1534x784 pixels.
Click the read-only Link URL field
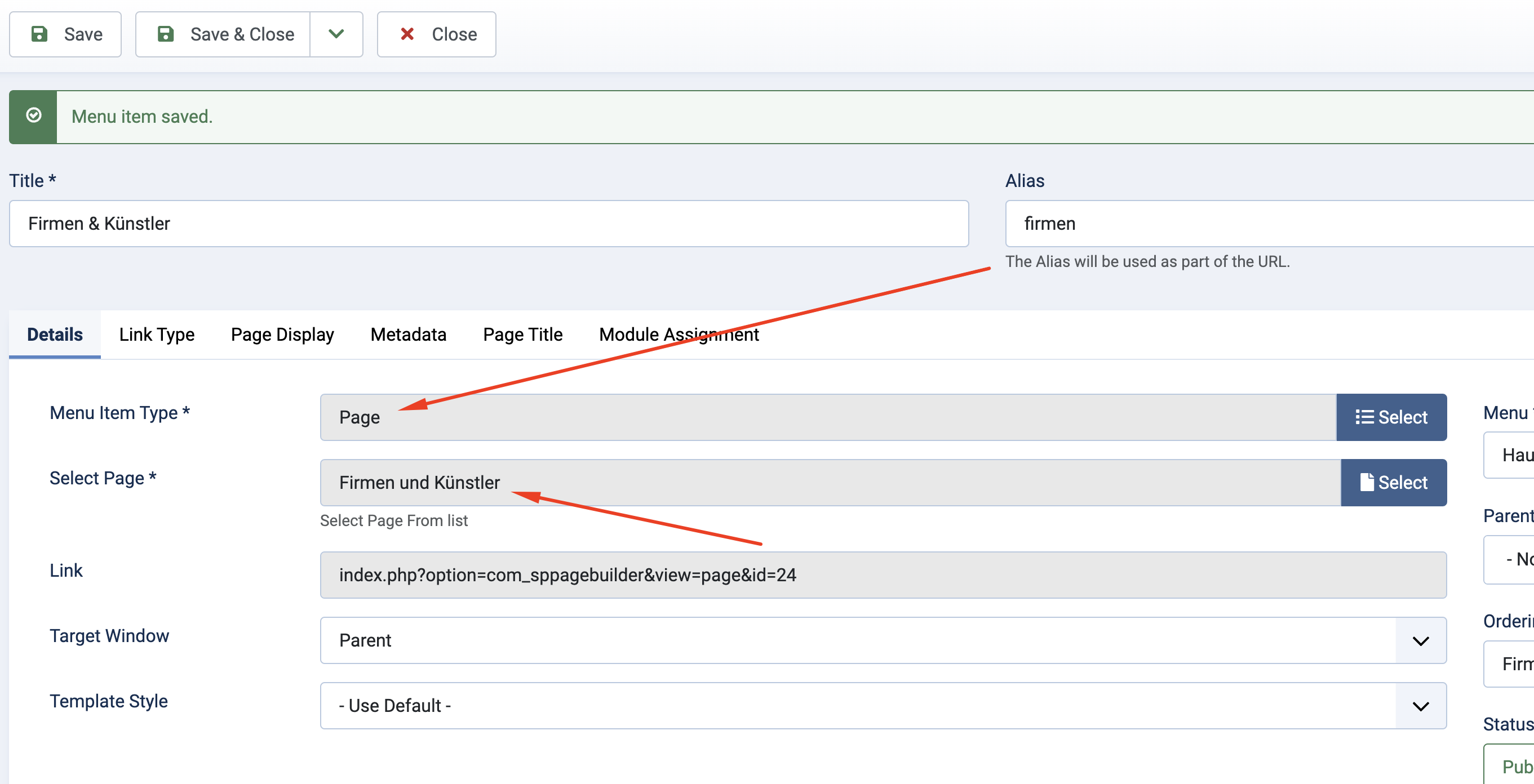pos(883,574)
